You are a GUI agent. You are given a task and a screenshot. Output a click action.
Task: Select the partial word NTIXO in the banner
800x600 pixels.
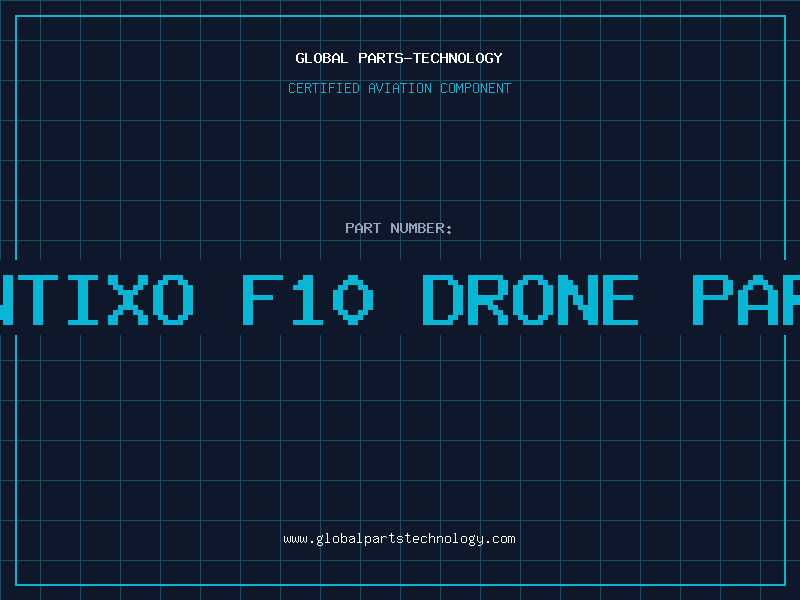point(97,300)
